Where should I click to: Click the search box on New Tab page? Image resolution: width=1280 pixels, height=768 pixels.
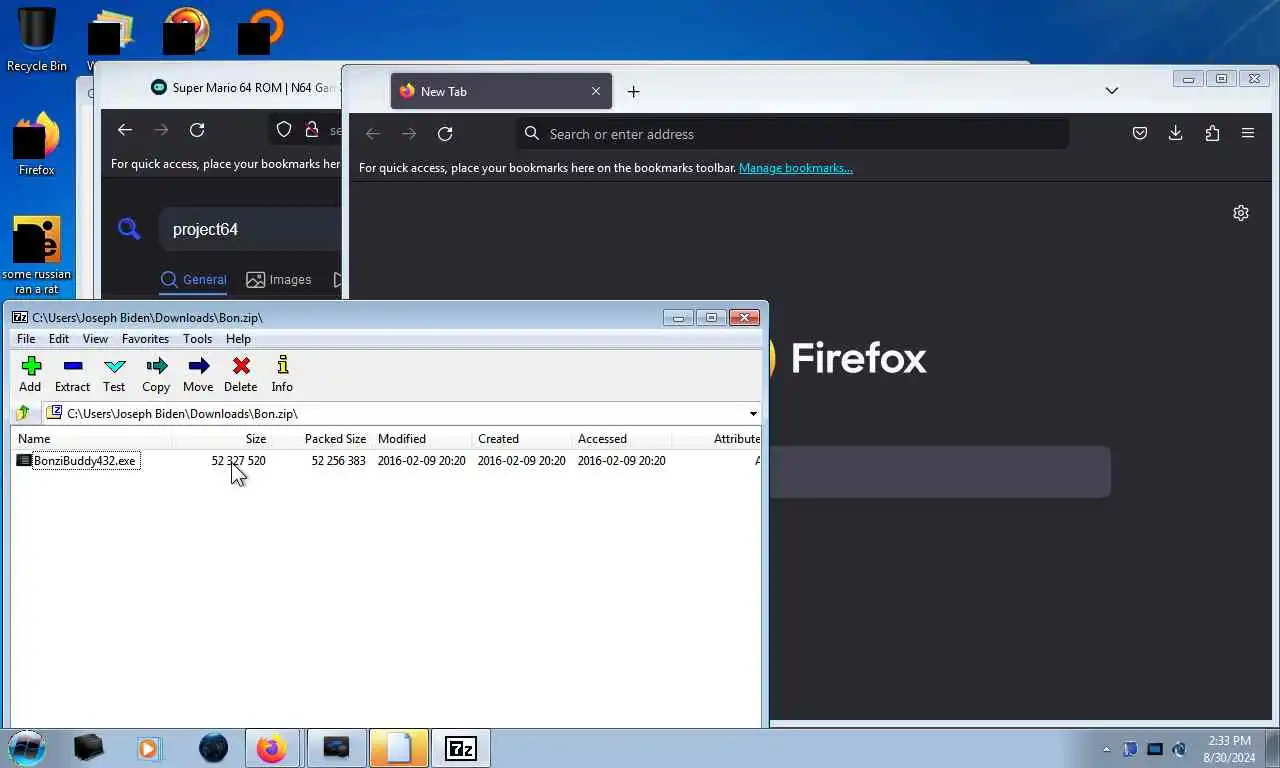pos(940,471)
